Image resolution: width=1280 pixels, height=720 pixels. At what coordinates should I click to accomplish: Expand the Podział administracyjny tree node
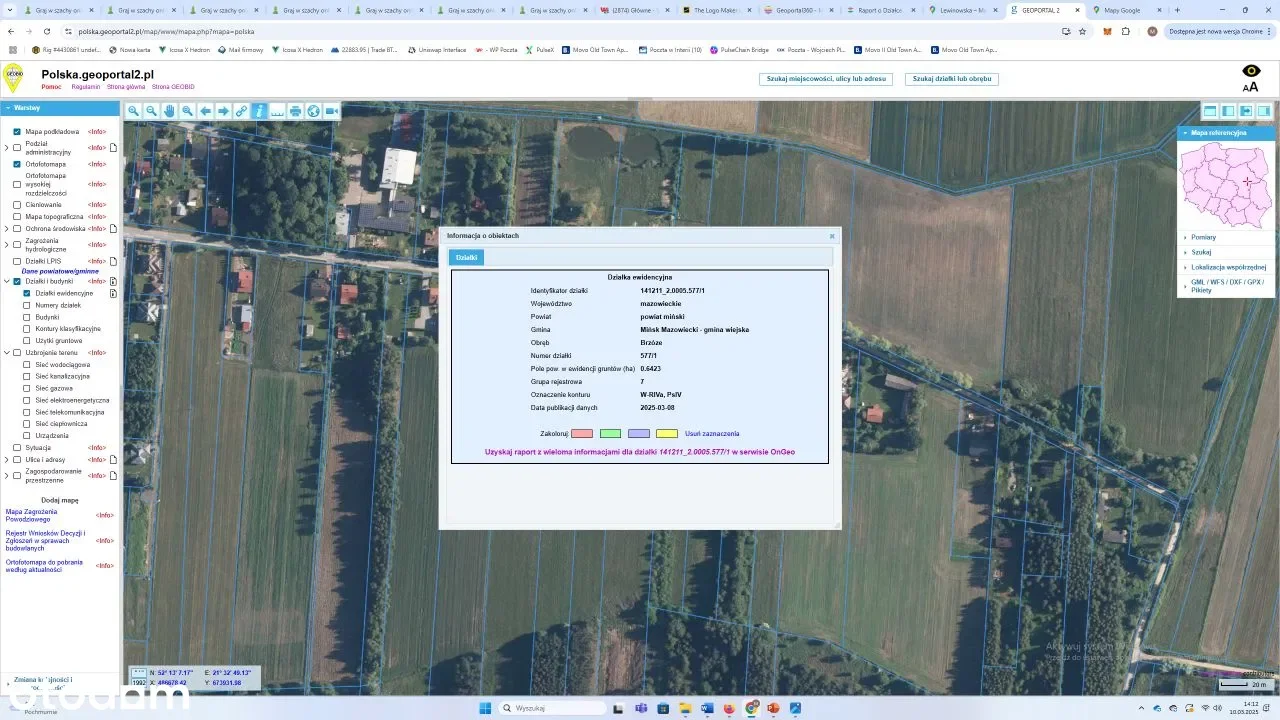[x=6, y=148]
